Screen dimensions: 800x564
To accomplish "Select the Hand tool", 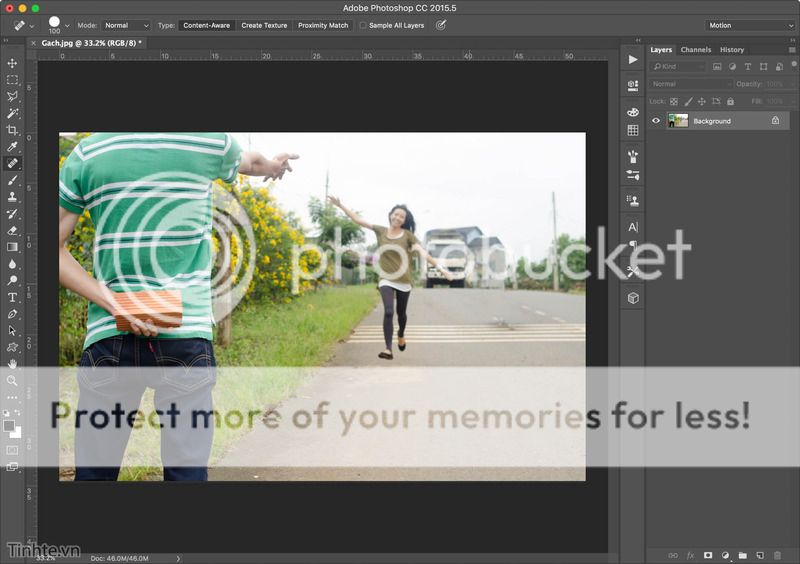I will [12, 364].
